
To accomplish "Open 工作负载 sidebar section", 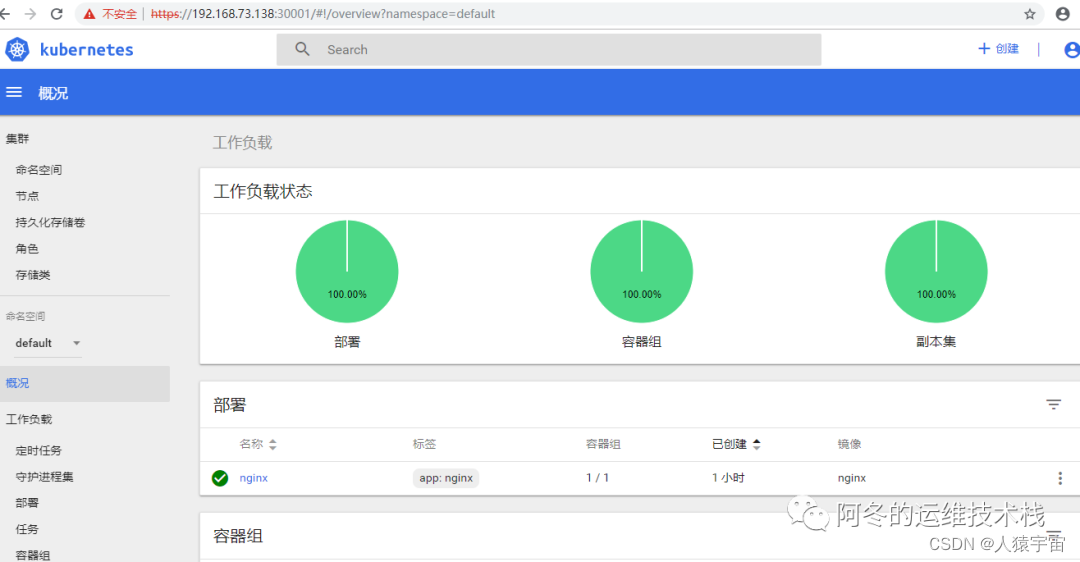I will (x=29, y=419).
